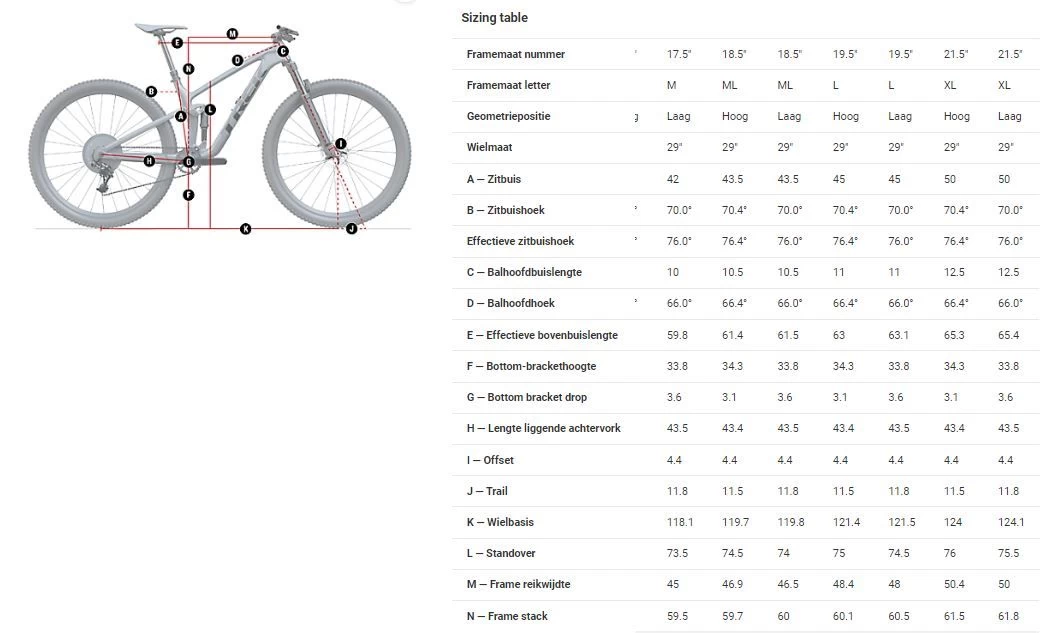This screenshot has height=633, width=1047.
Task: Click the G bottom bracket marker
Action: coord(188,162)
